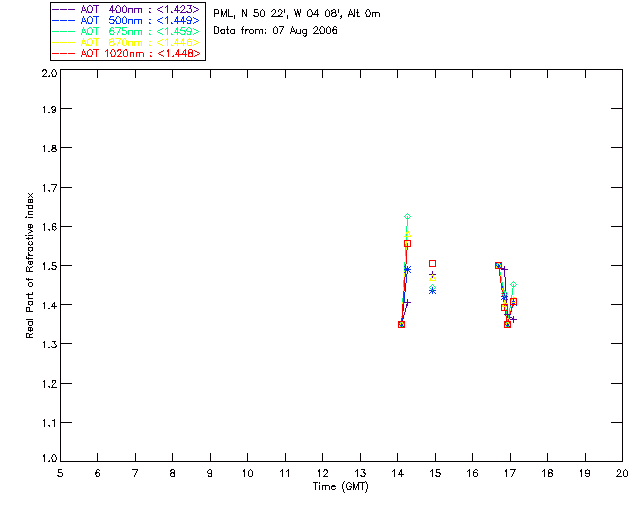Click the isolated yellow triangle marker near 15h

433,278
